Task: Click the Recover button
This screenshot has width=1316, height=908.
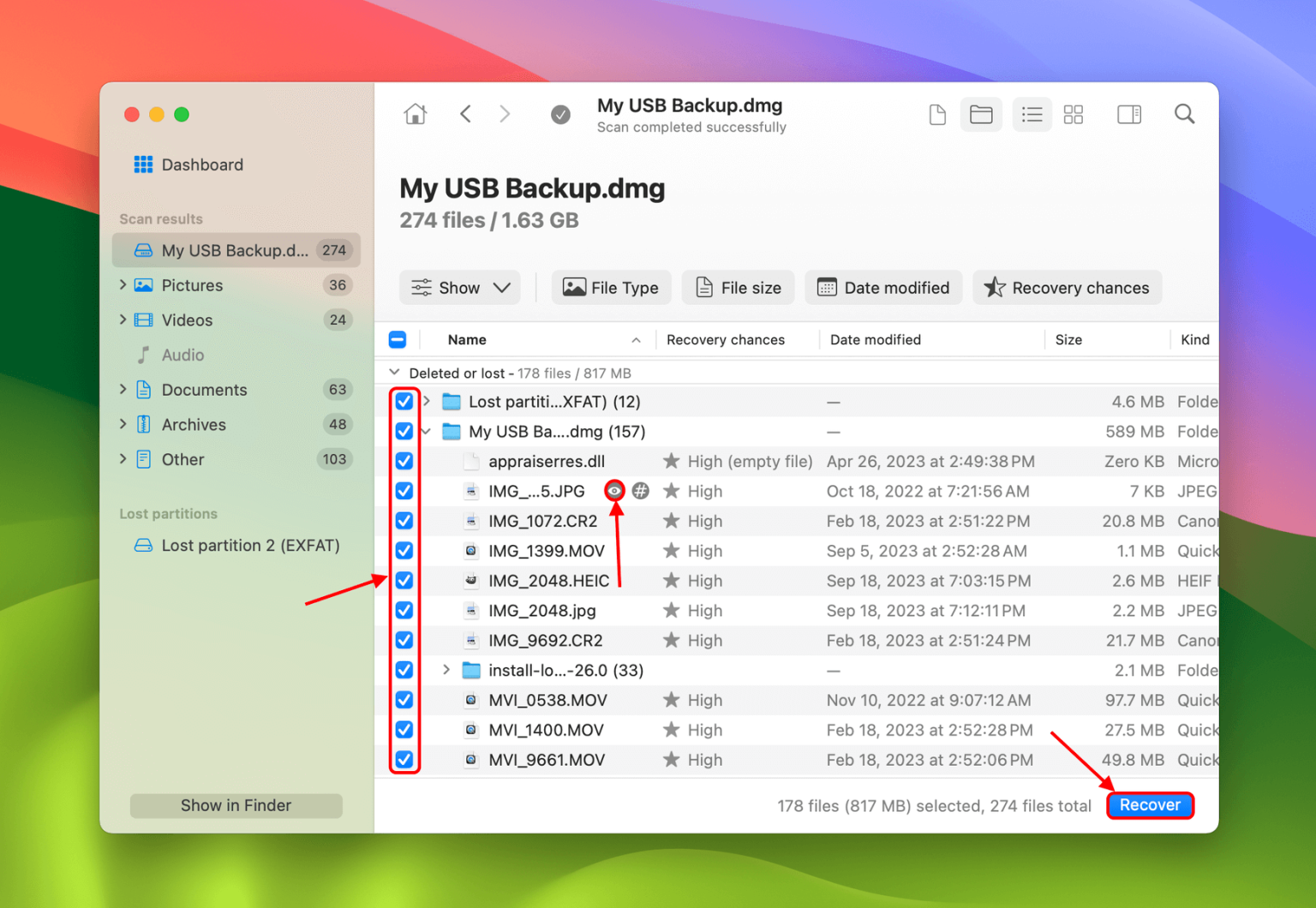Action: [1150, 805]
